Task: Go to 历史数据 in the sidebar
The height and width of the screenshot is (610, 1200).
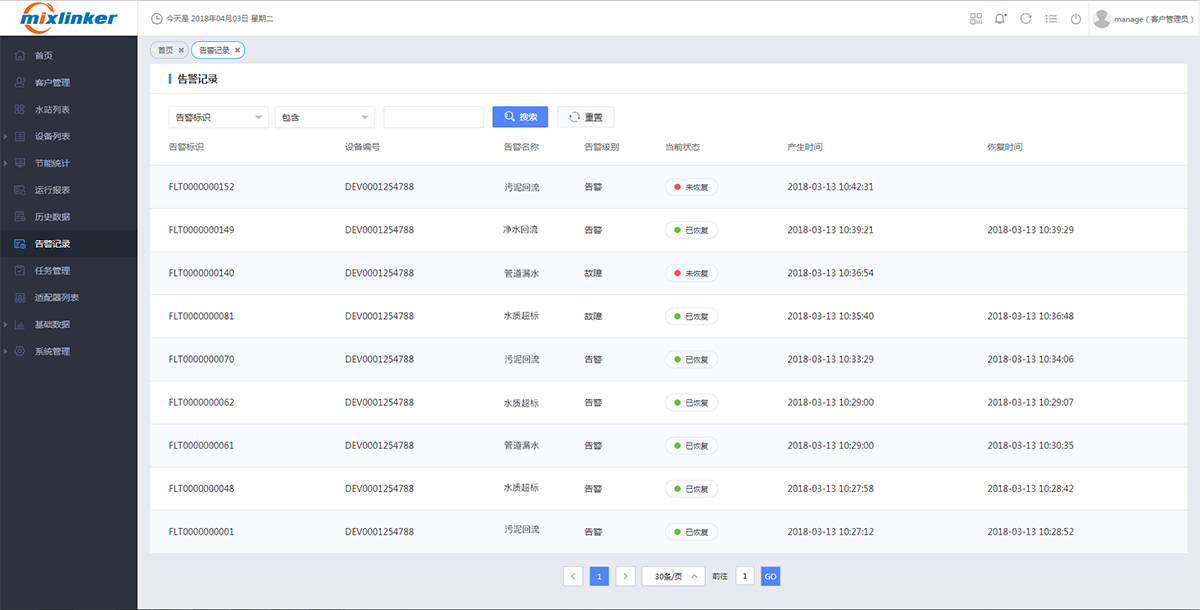Action: pos(52,216)
